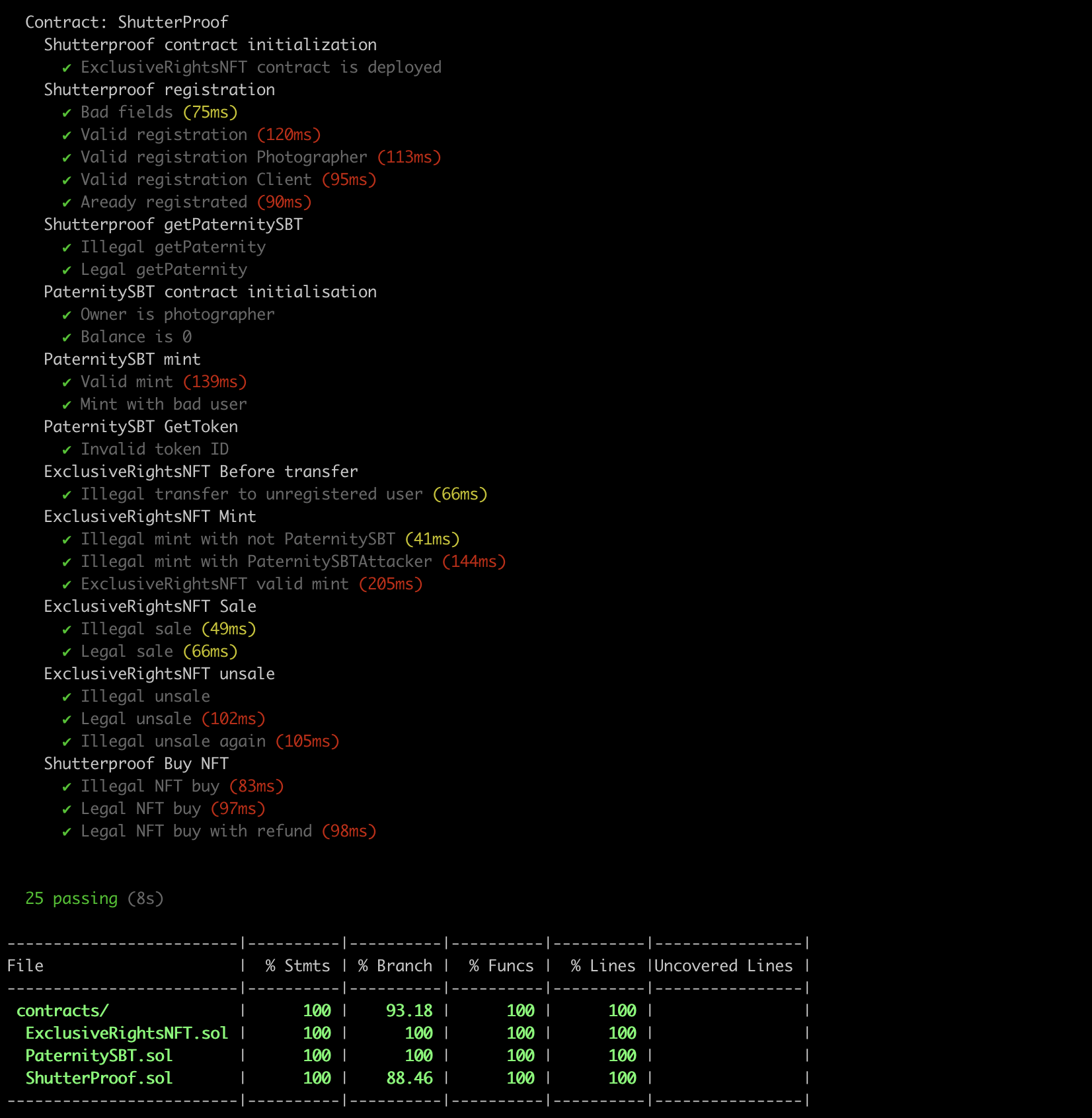Screen dimensions: 1092x1118
Task: Select the '88.46' branch coverage value
Action: [409, 1078]
